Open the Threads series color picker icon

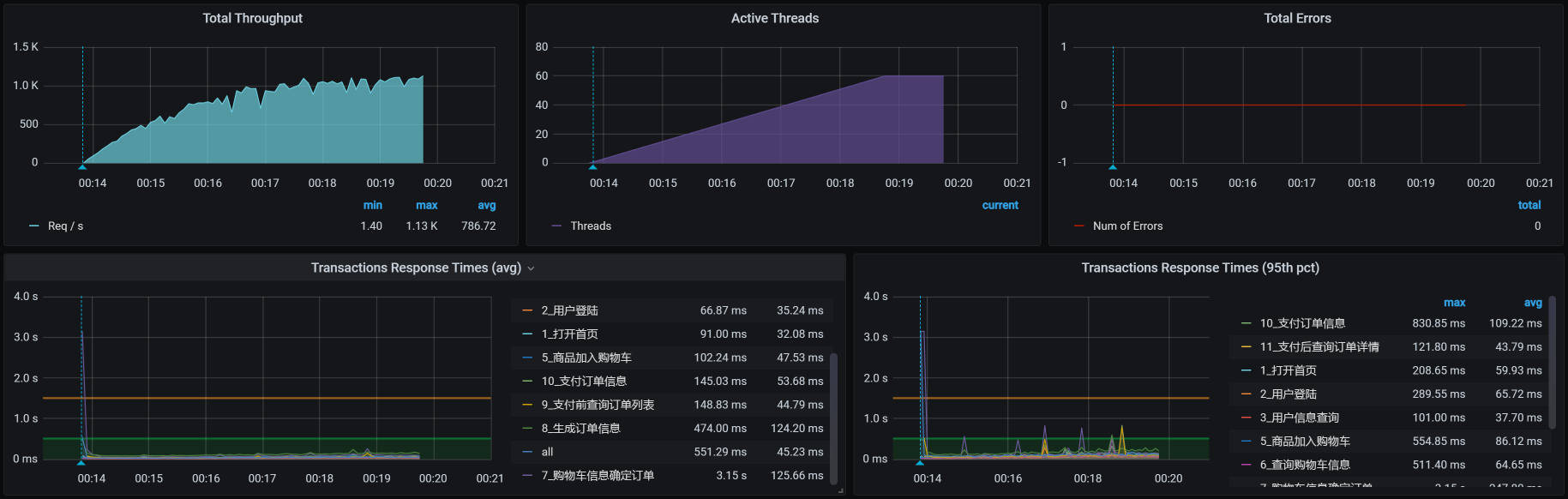pyautogui.click(x=556, y=226)
